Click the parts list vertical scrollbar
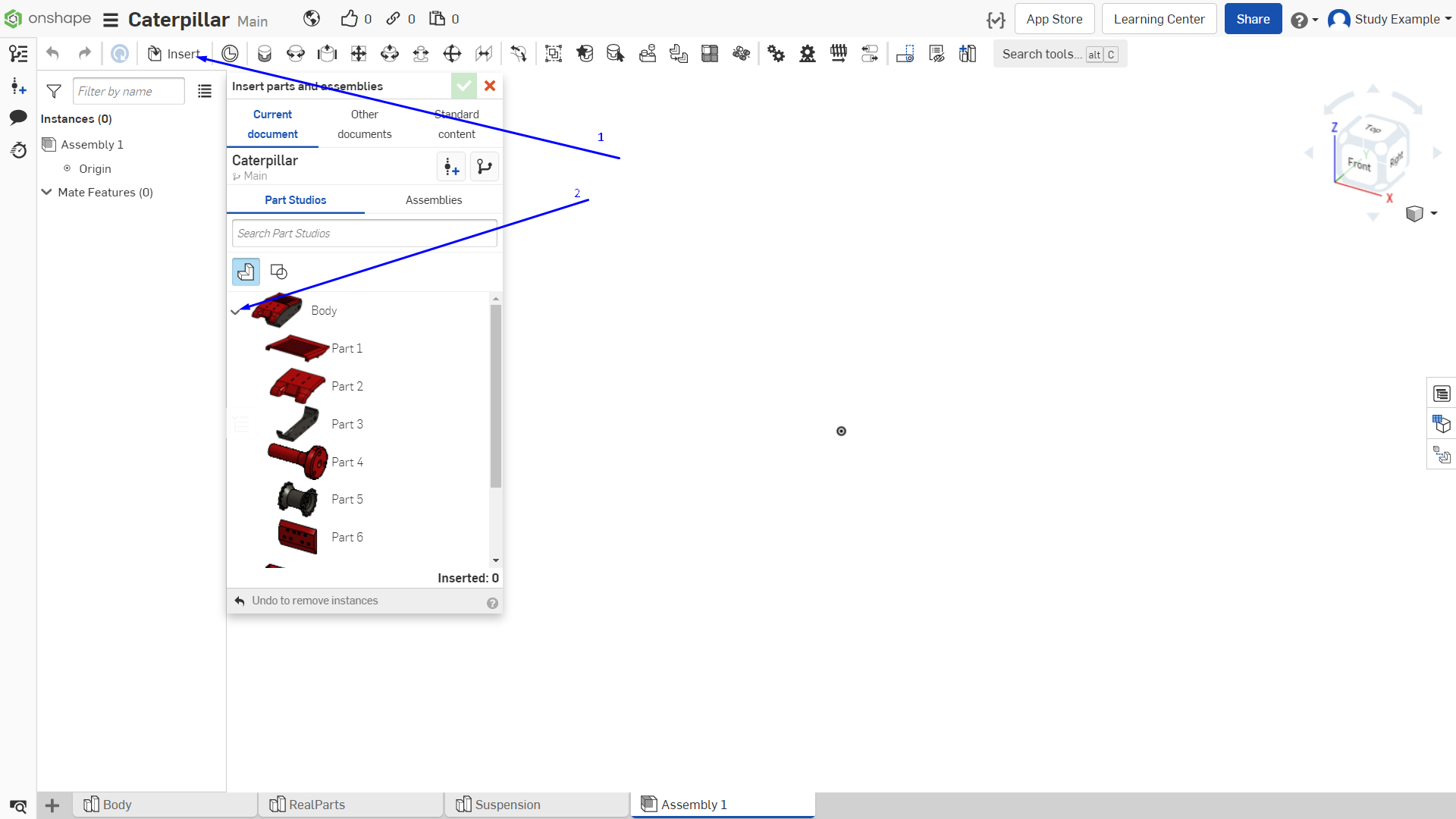 [496, 396]
